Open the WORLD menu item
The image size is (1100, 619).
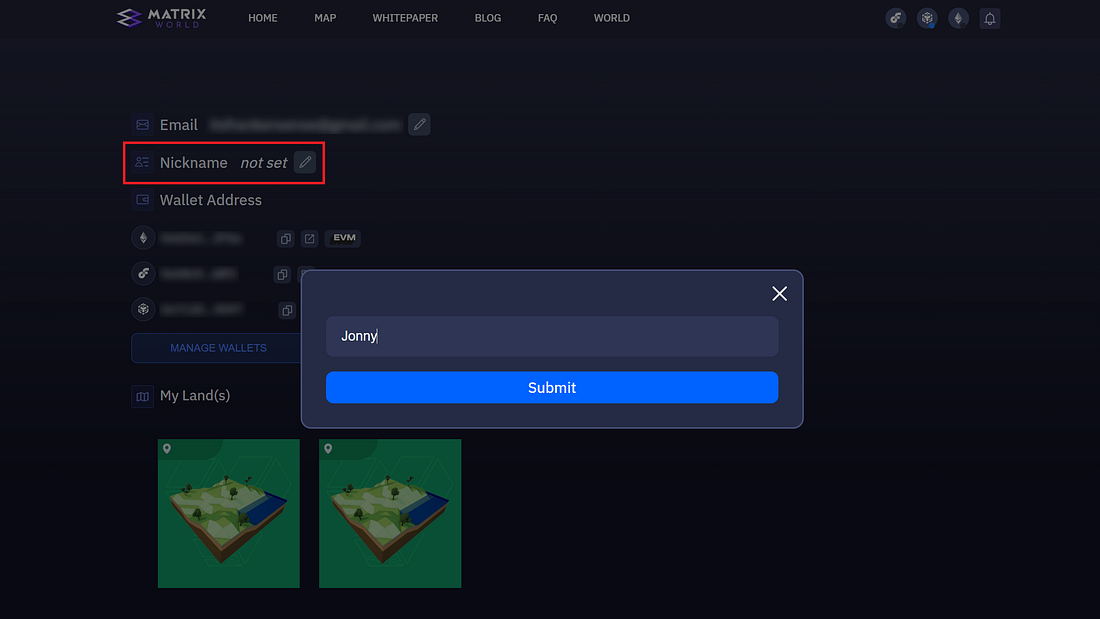612,18
